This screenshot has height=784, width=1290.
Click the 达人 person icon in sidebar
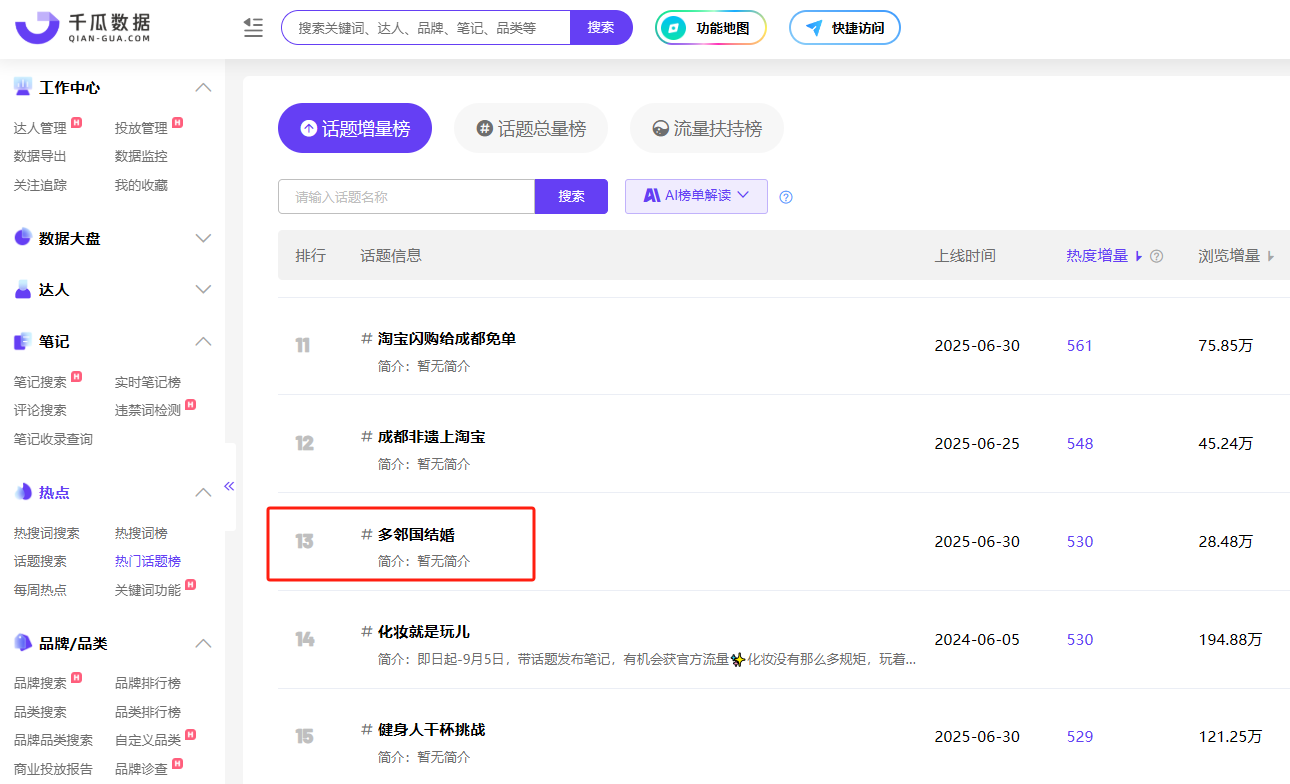point(22,290)
